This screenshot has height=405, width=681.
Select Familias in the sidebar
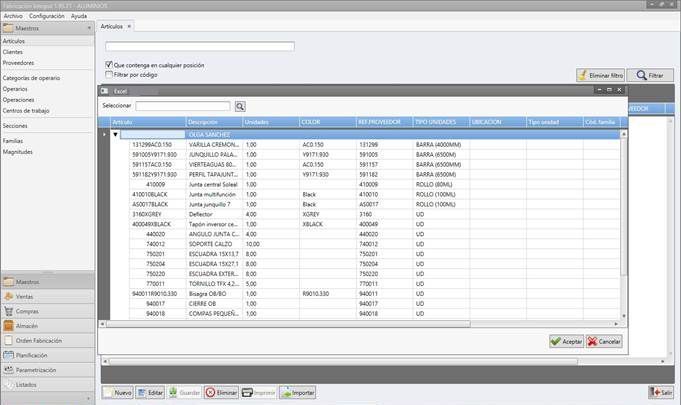point(13,141)
